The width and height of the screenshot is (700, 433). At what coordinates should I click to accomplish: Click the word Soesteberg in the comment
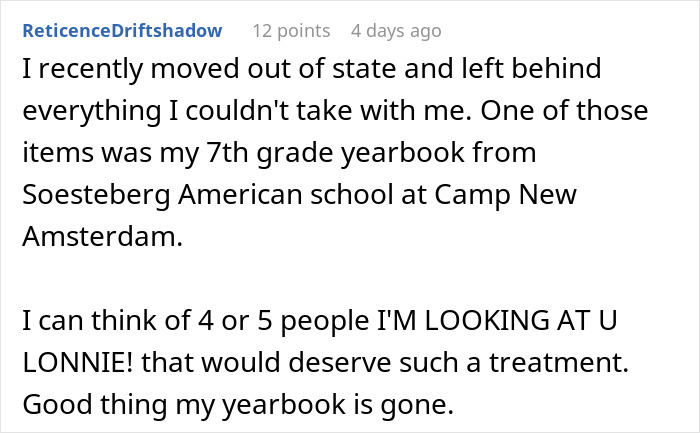click(96, 195)
